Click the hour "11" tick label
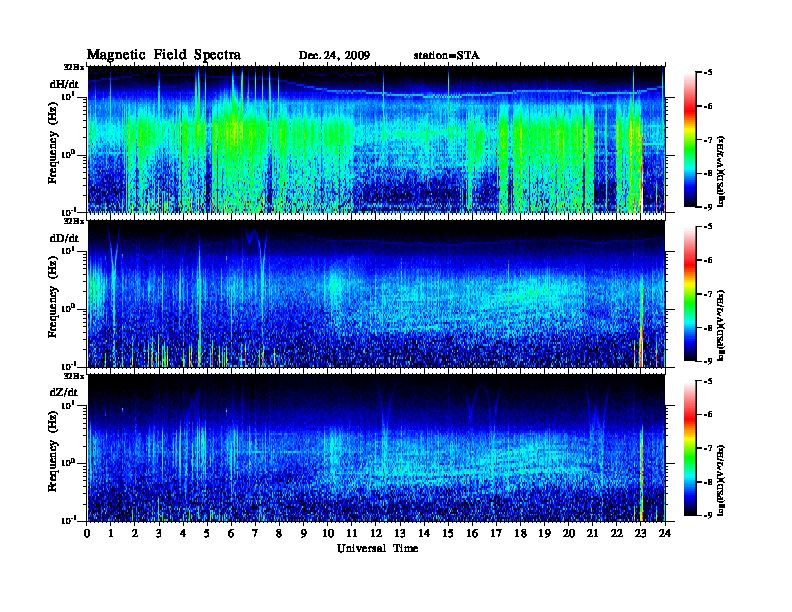Image resolution: width=792 pixels, height=612 pixels. pyautogui.click(x=352, y=534)
